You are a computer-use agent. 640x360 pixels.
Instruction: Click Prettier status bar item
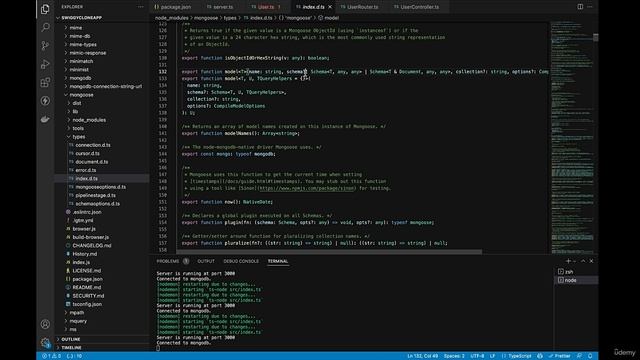560,356
